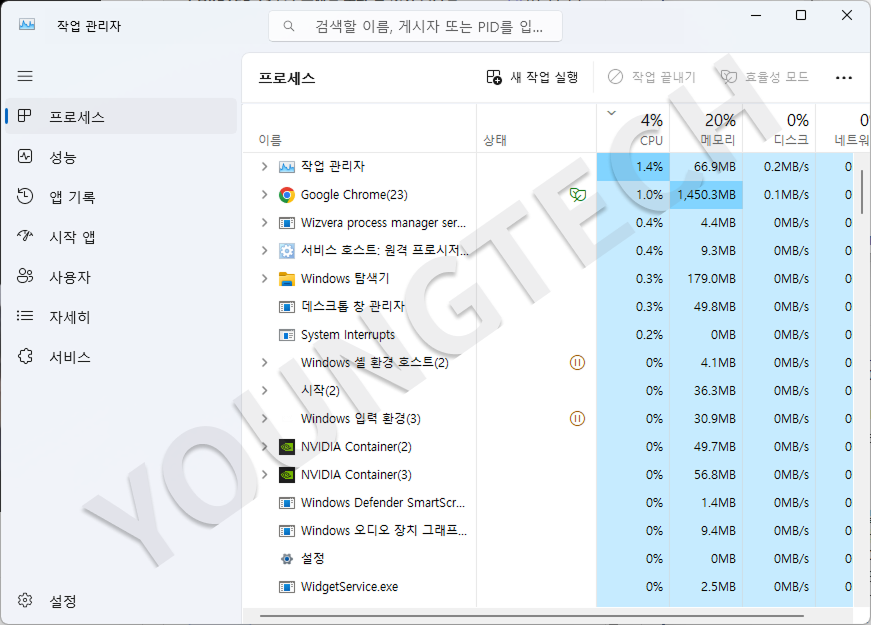871x625 pixels.
Task: Click the 성능 performance sidebar icon
Action: 25,156
